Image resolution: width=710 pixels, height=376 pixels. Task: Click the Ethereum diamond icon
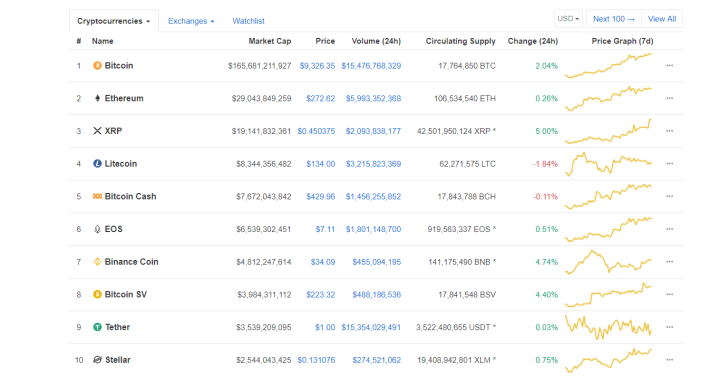97,98
